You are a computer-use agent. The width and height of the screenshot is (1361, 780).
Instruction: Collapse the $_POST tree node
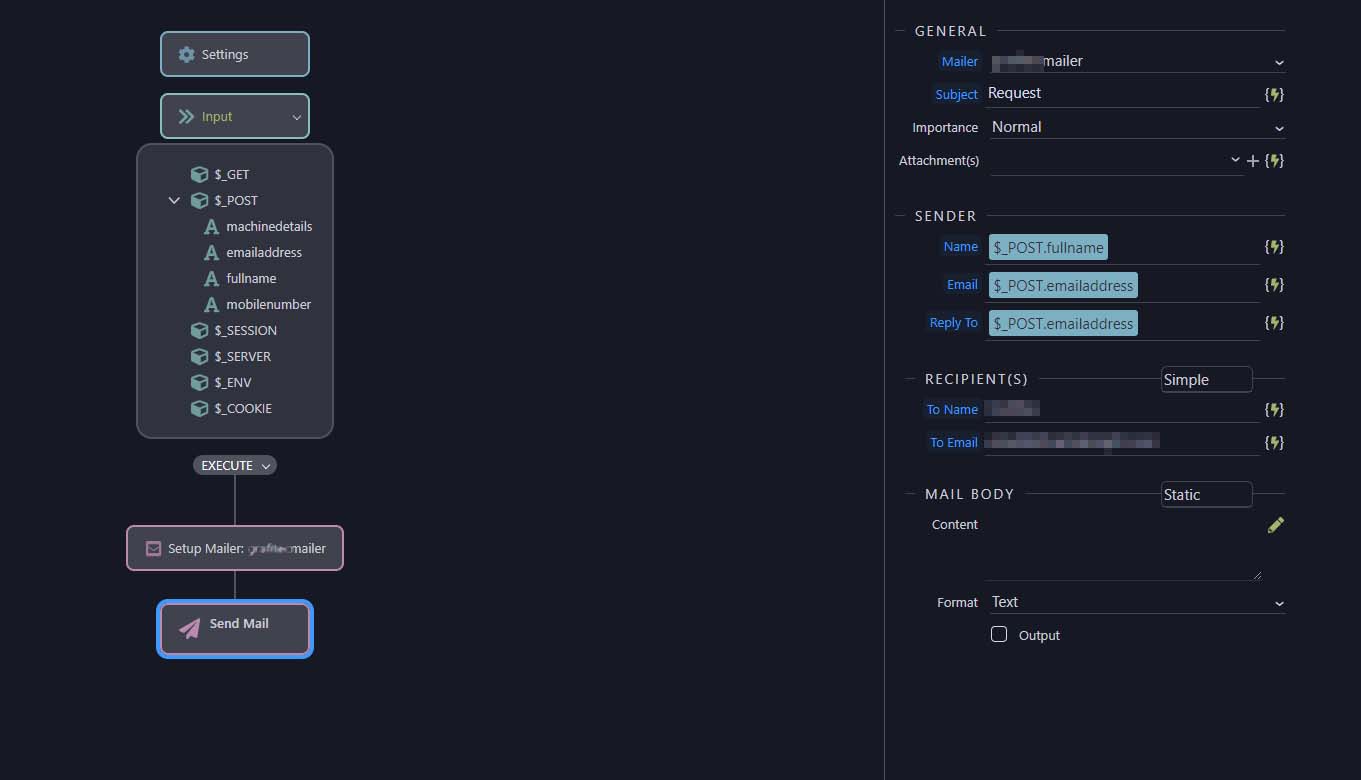(x=174, y=200)
